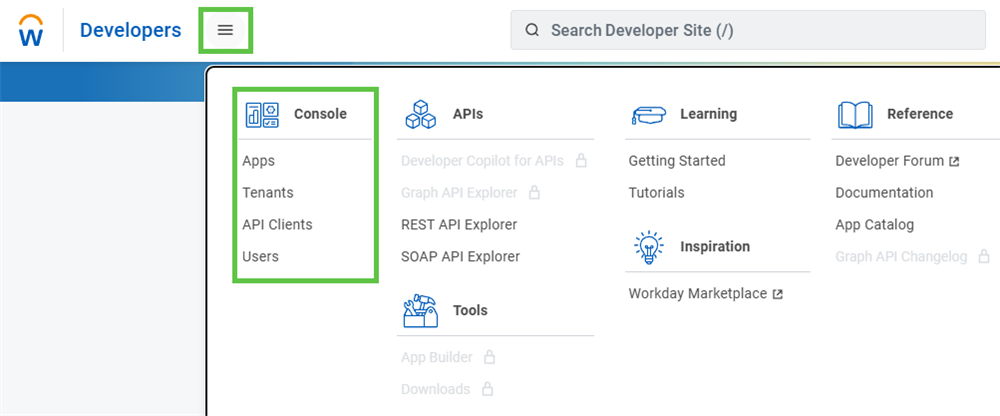This screenshot has height=416, width=1000.
Task: Focus the Search Developer Site field
Action: [x=748, y=30]
